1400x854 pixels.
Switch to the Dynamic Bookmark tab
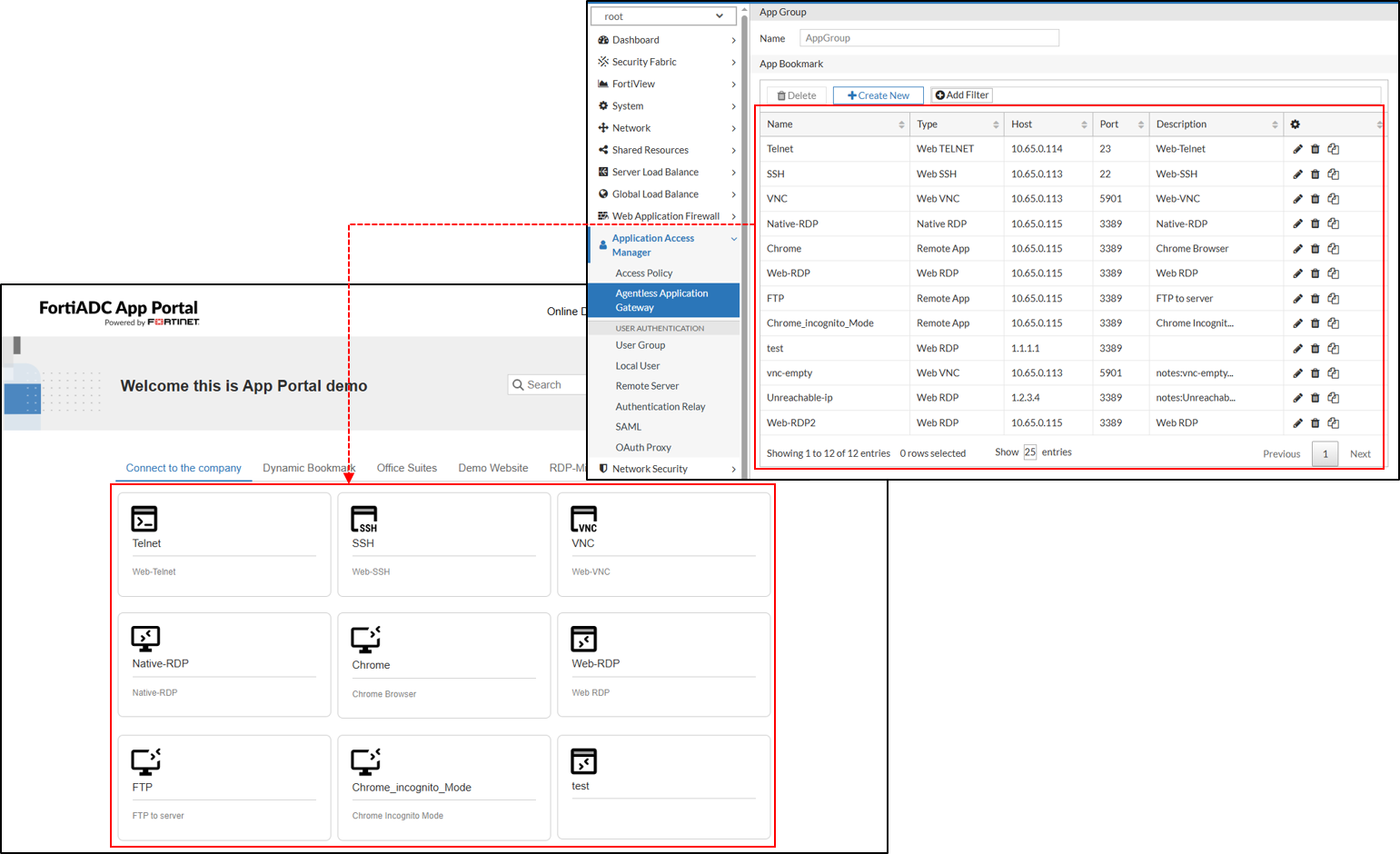[309, 468]
